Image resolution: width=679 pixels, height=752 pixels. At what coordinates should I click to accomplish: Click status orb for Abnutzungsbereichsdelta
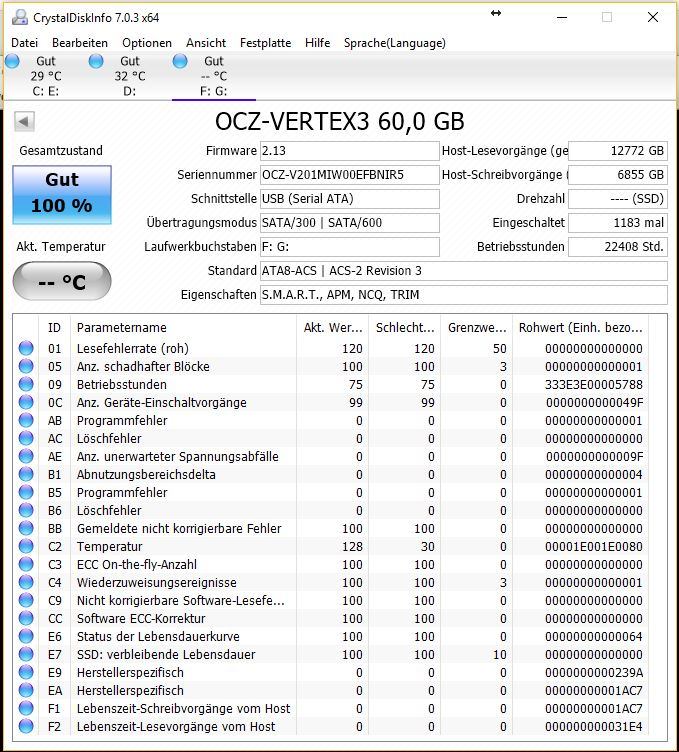26,474
